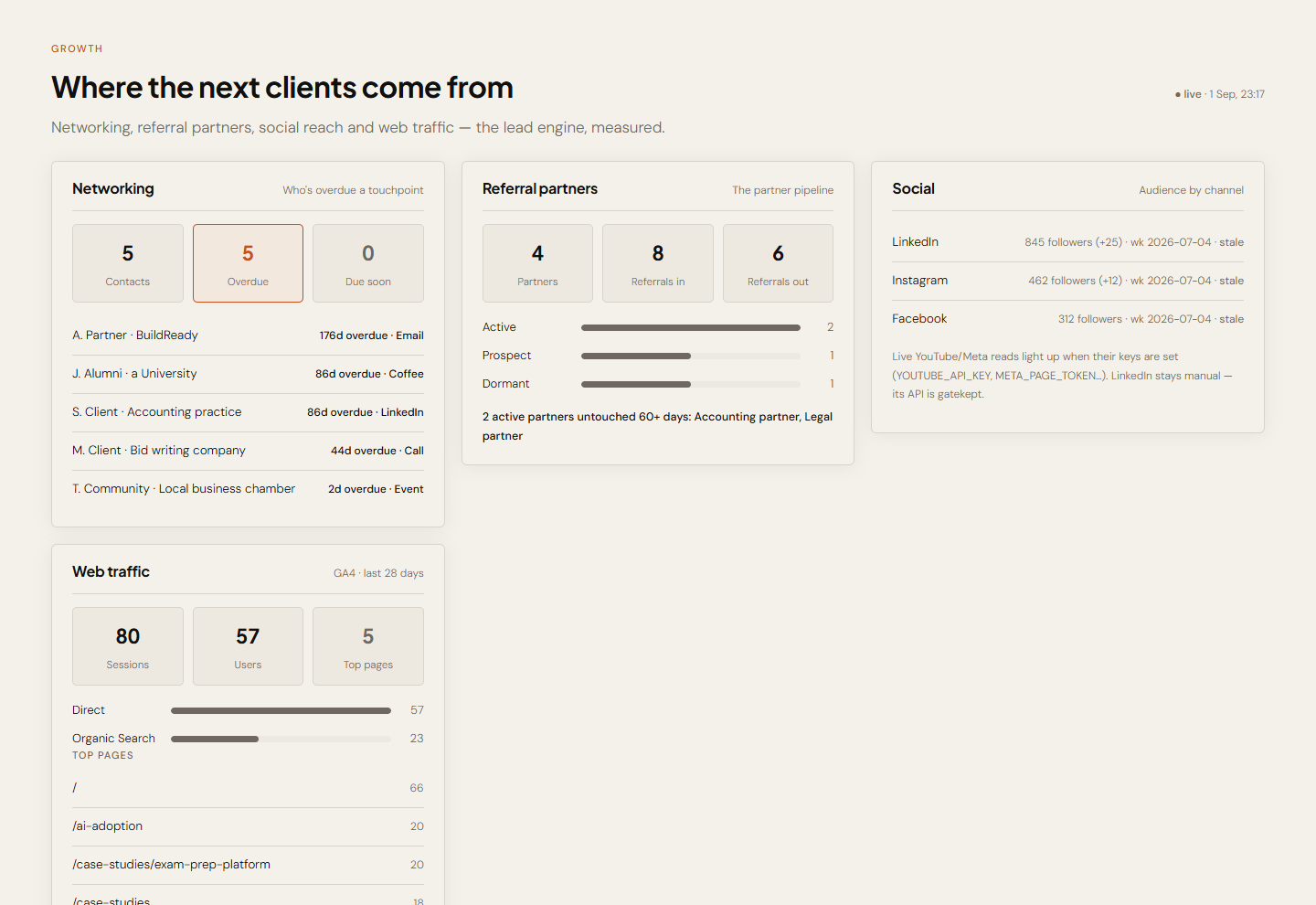The image size is (1316, 905).
Task: Select the 'Audience by channel' subtitle
Action: point(1192,190)
